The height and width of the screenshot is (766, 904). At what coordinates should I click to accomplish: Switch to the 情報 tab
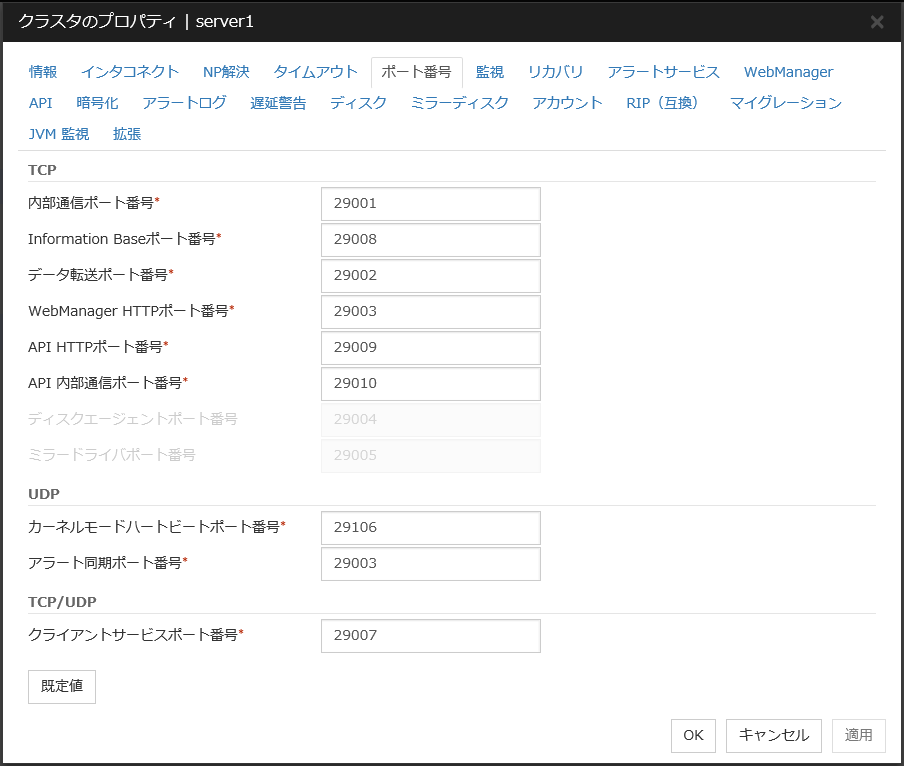[x=43, y=72]
